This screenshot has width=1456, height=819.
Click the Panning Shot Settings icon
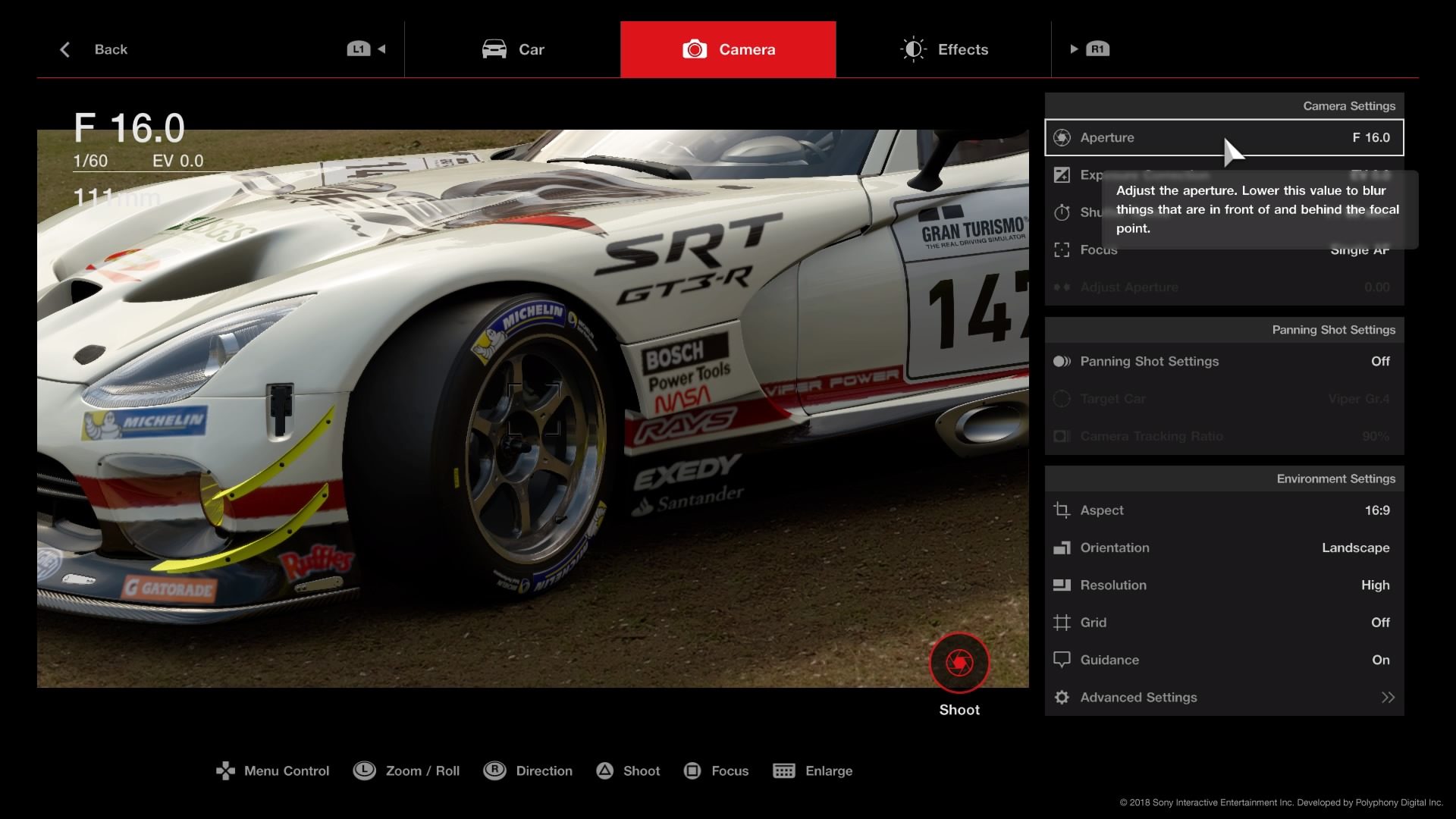point(1062,362)
